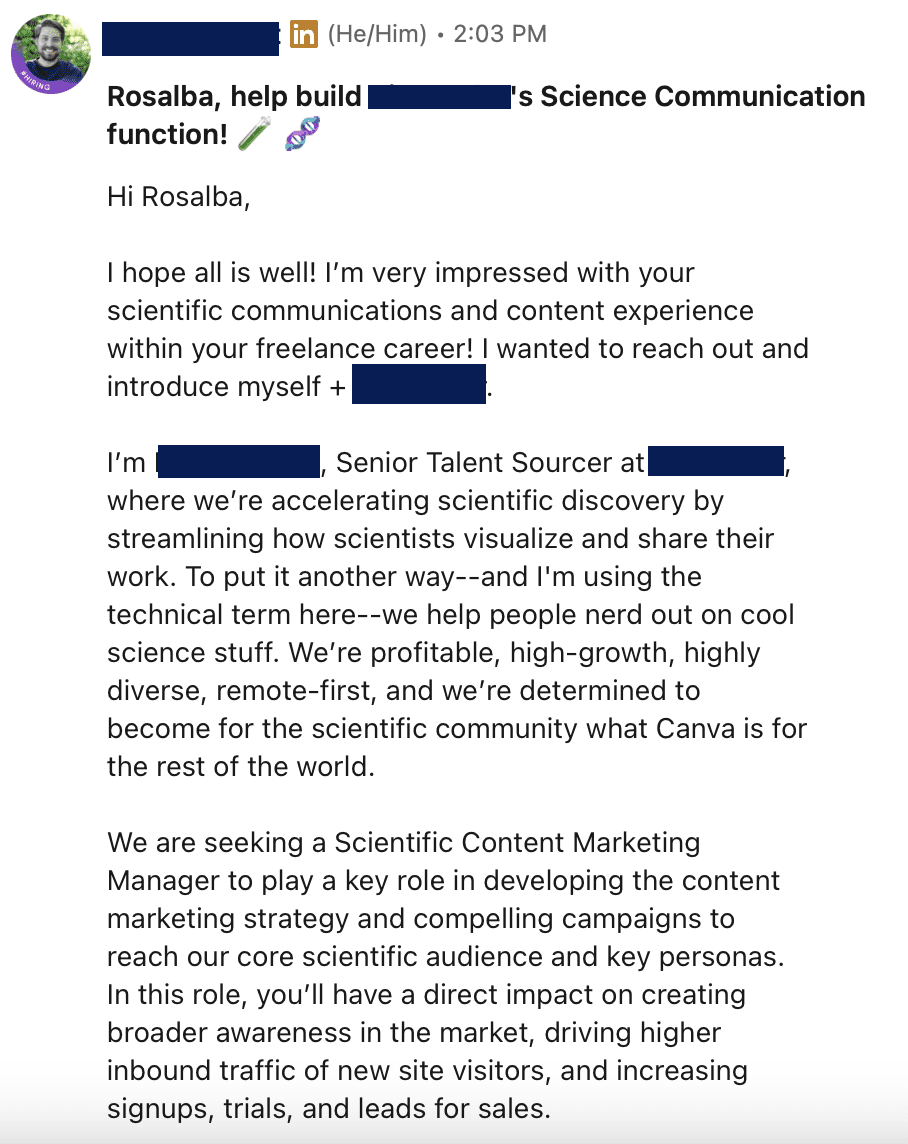Click the redacted name following 'I'm'
This screenshot has width=908, height=1144.
238,463
